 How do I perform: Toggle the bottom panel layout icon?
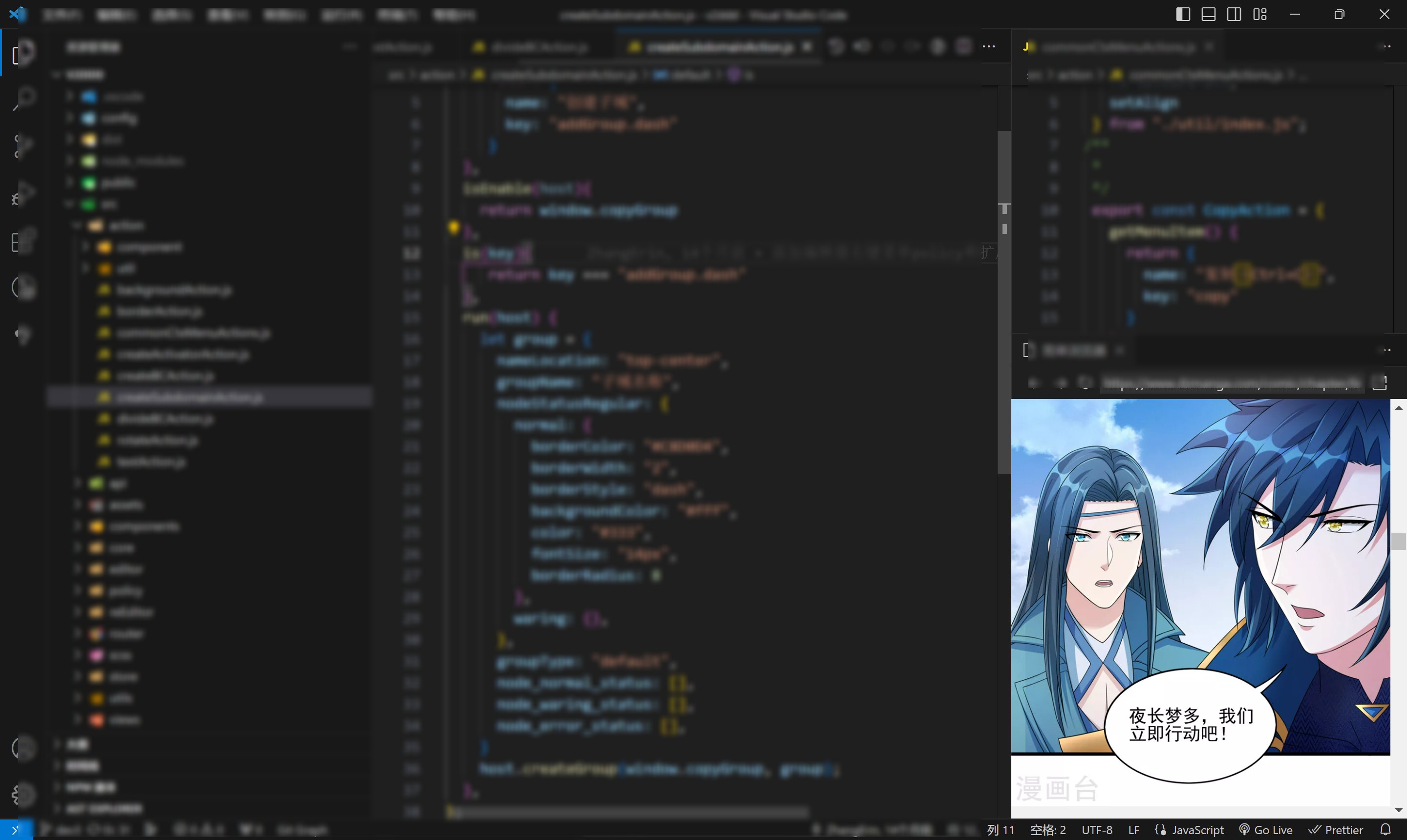1208,14
